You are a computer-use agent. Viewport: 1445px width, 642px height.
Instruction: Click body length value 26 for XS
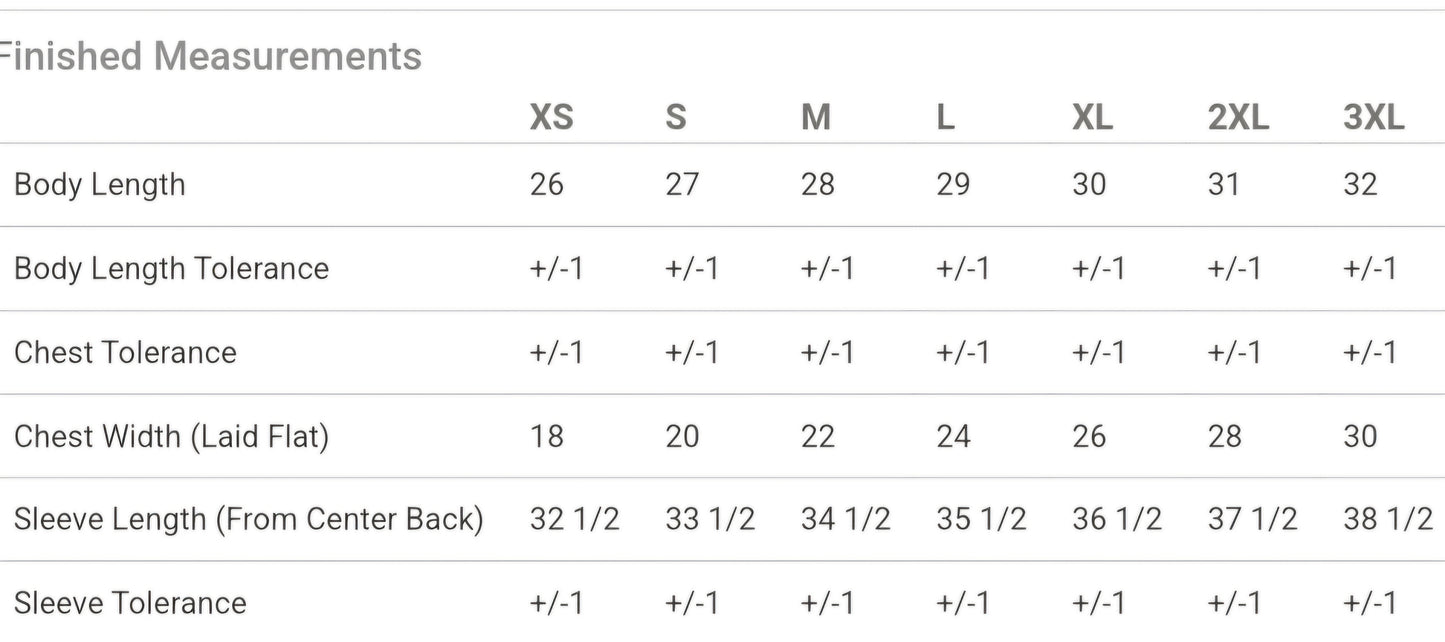pyautogui.click(x=547, y=185)
